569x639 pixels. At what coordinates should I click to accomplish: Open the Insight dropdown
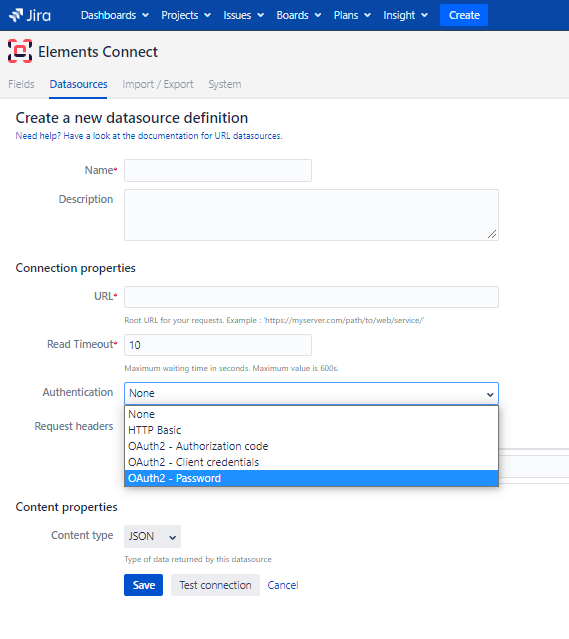pos(405,15)
